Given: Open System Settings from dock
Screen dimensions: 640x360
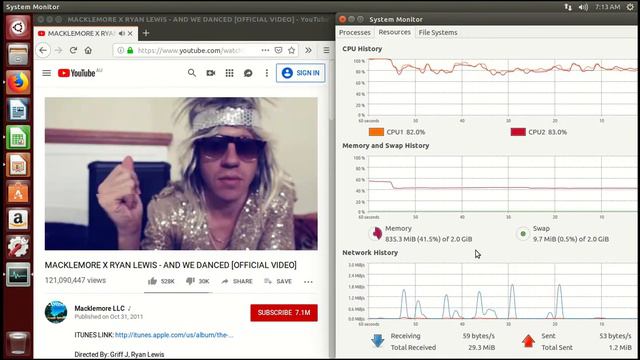Looking at the screenshot, I should [x=18, y=247].
